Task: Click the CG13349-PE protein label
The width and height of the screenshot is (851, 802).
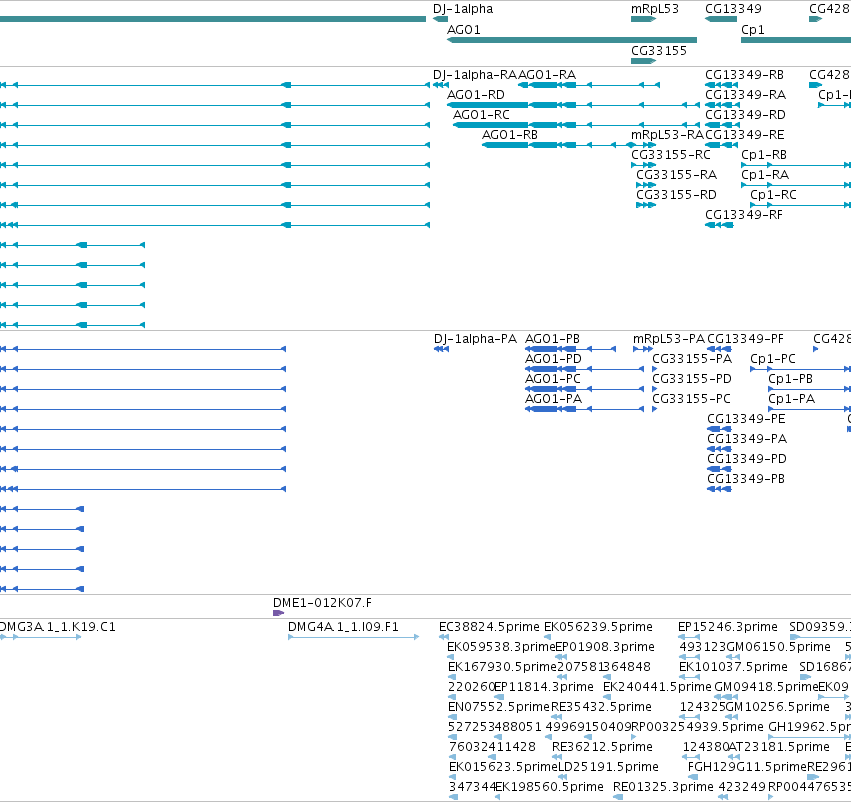Action: [746, 418]
